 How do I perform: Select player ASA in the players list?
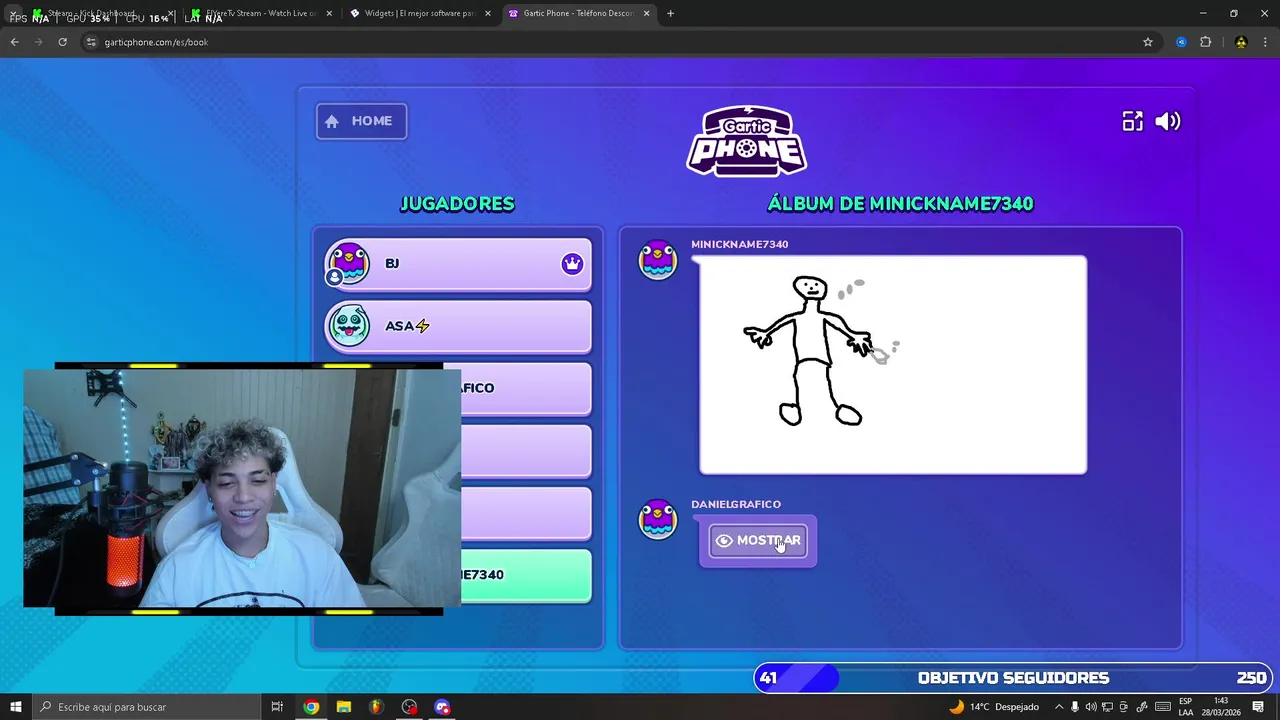click(x=457, y=326)
